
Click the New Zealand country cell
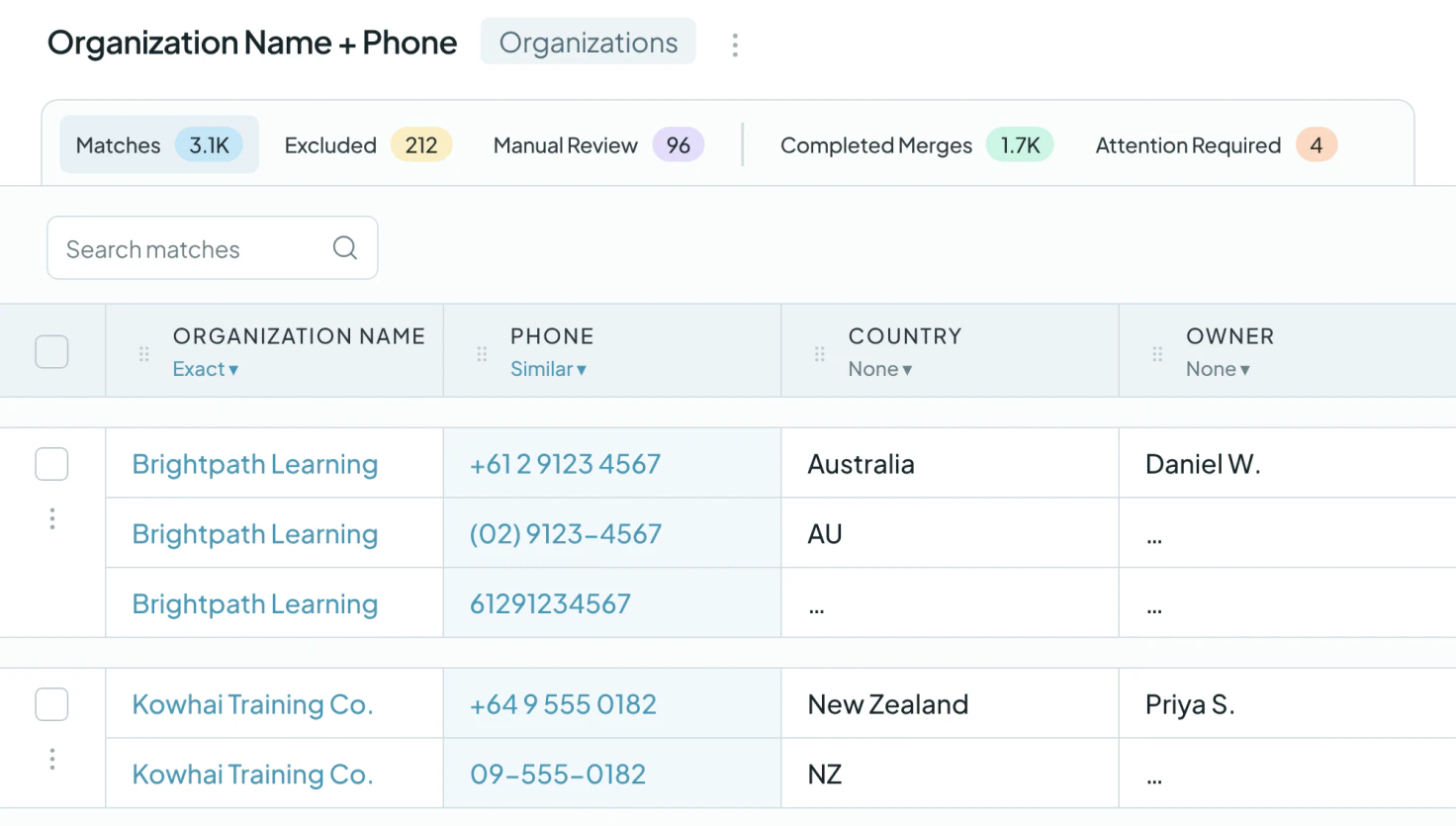(950, 703)
